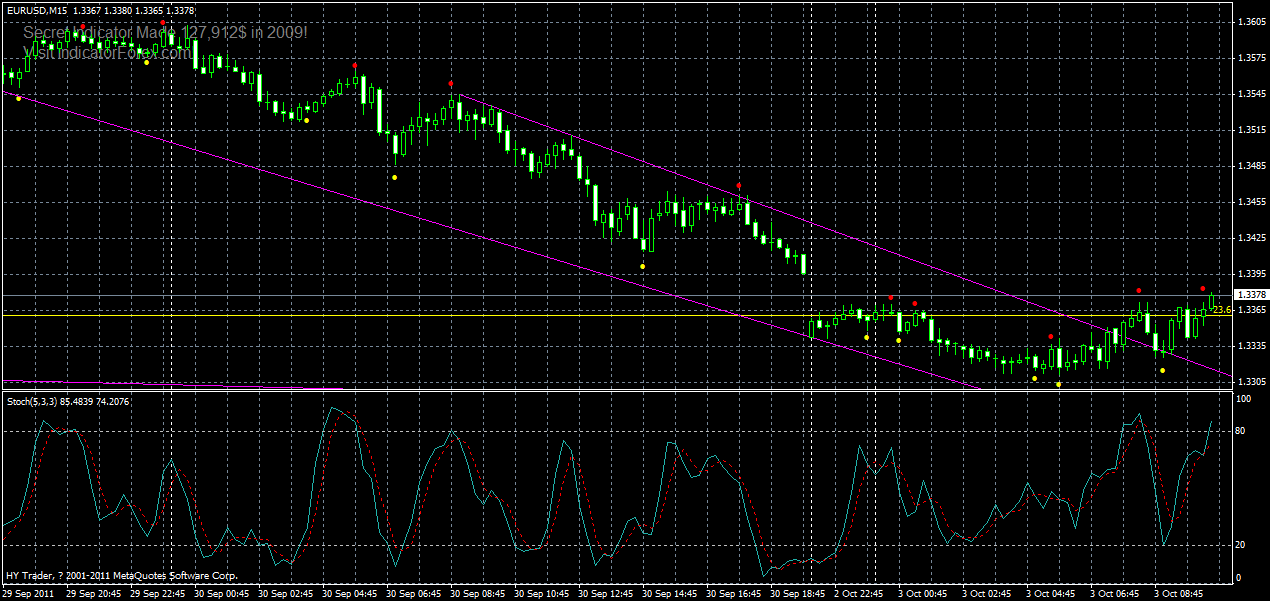Select the red arrow marker near 30 Sep 00:45
1270x601 pixels.
pos(163,23)
